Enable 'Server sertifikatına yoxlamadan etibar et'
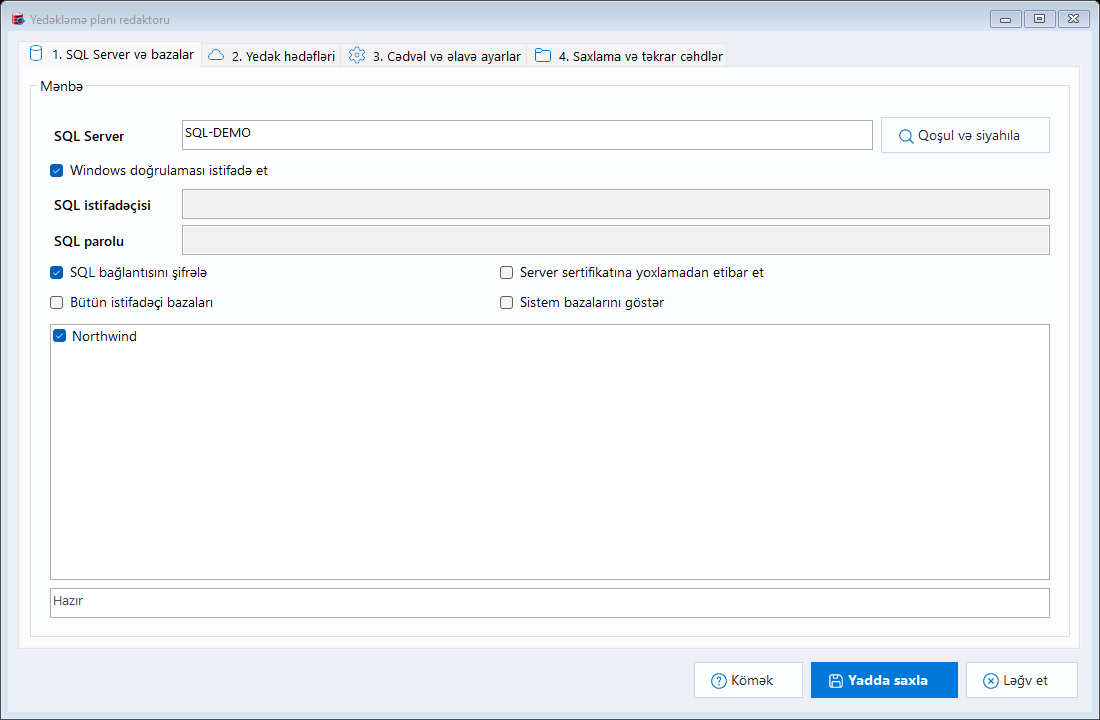 click(x=507, y=272)
